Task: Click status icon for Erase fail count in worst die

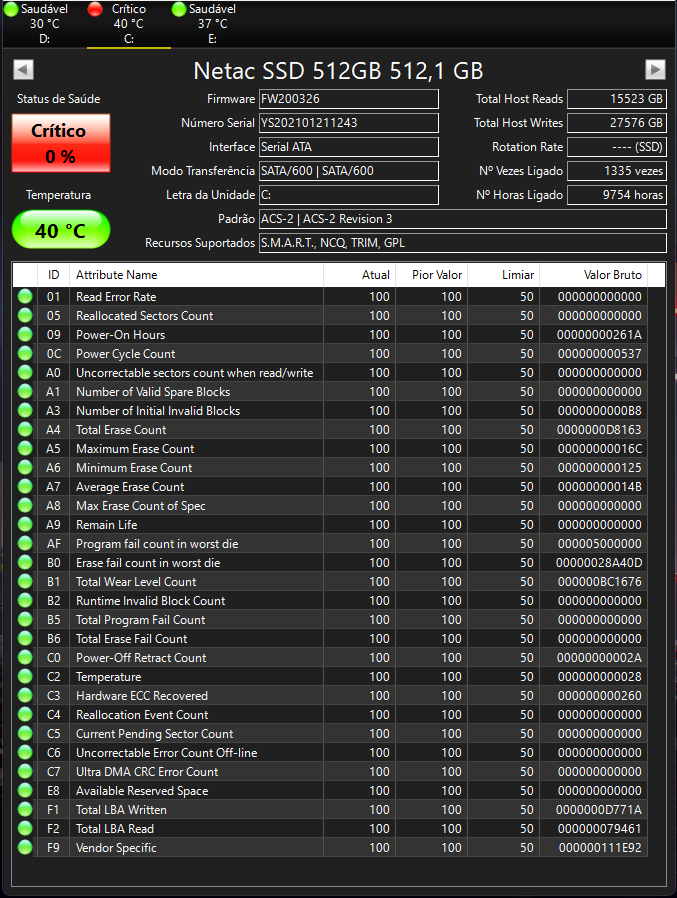Action: tap(25, 562)
